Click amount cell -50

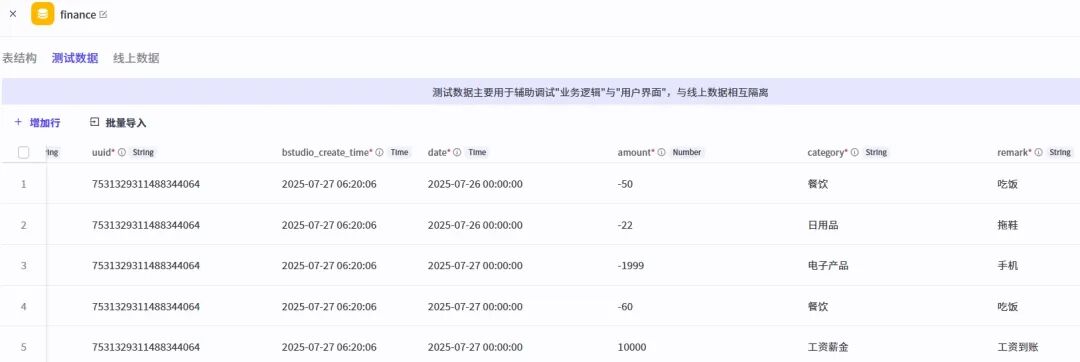625,184
